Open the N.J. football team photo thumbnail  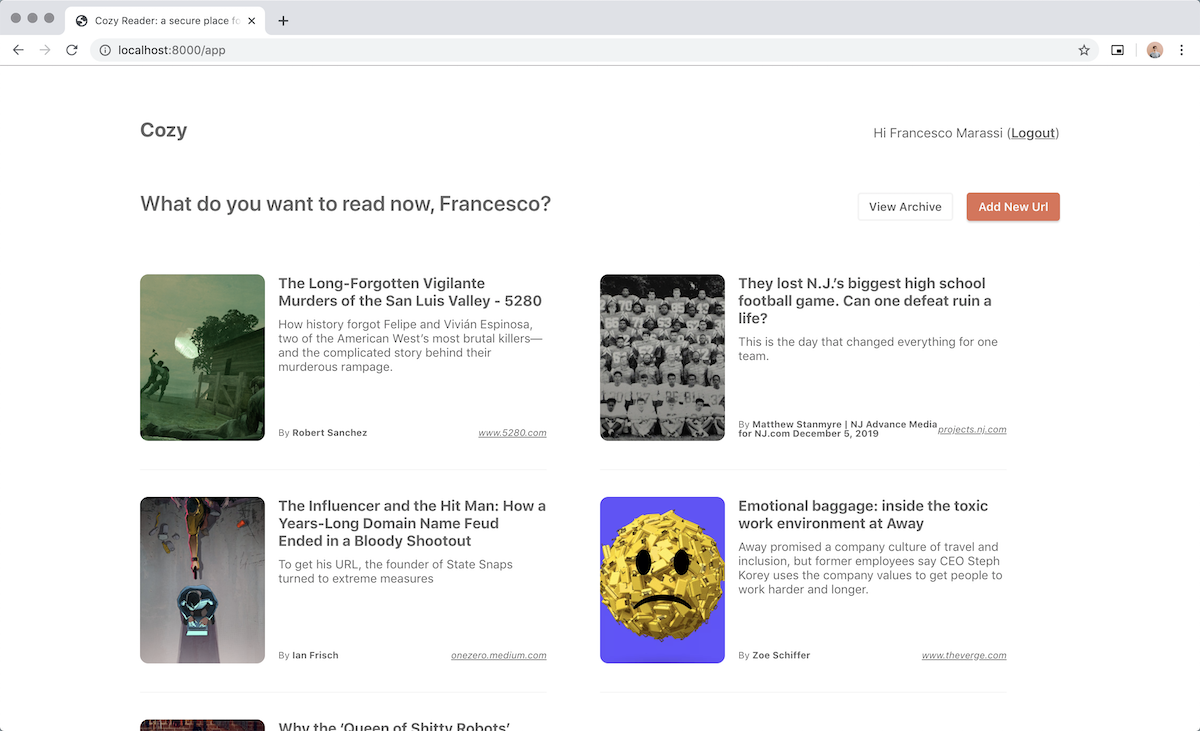[662, 357]
